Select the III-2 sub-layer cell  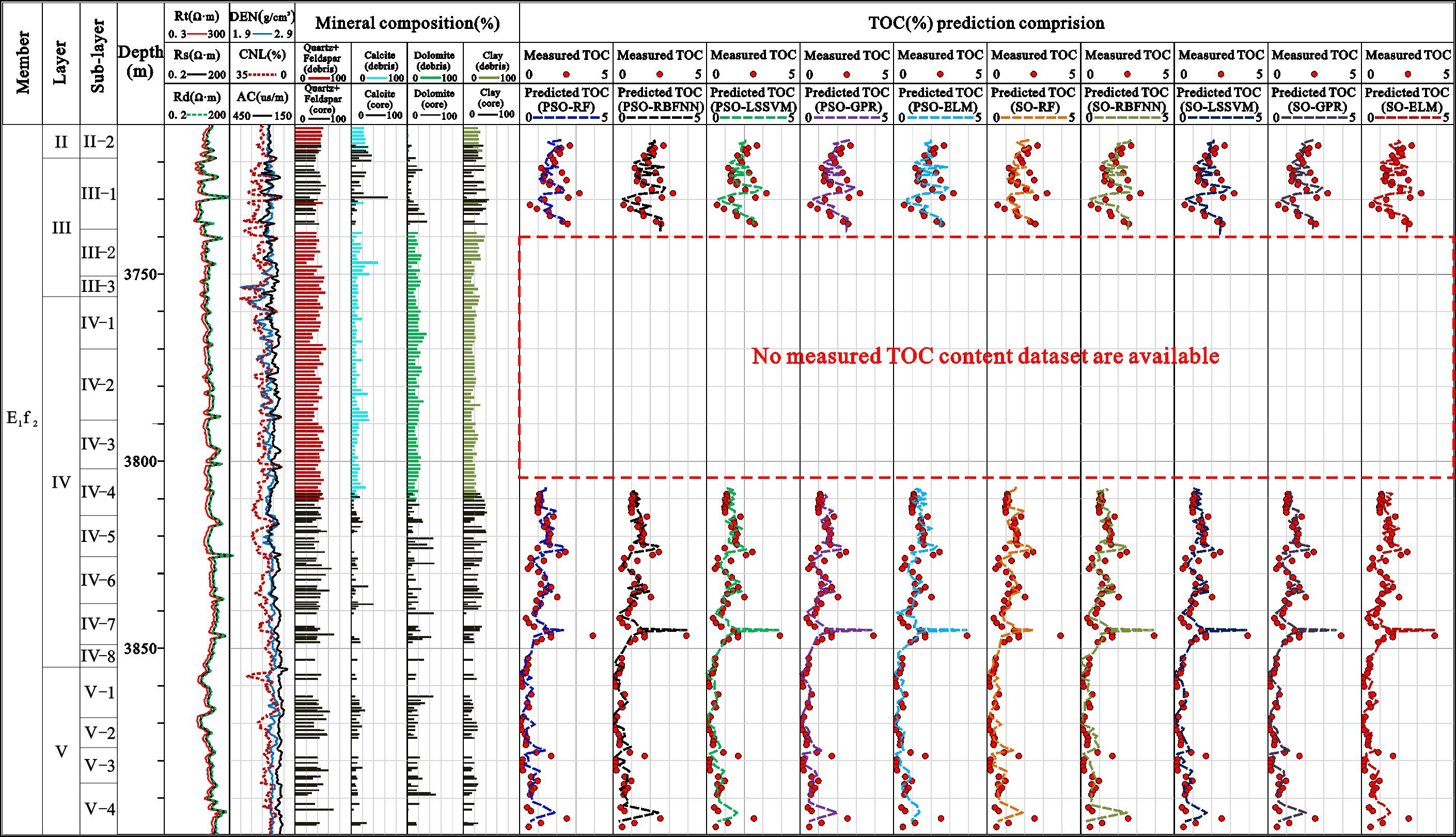(98, 254)
